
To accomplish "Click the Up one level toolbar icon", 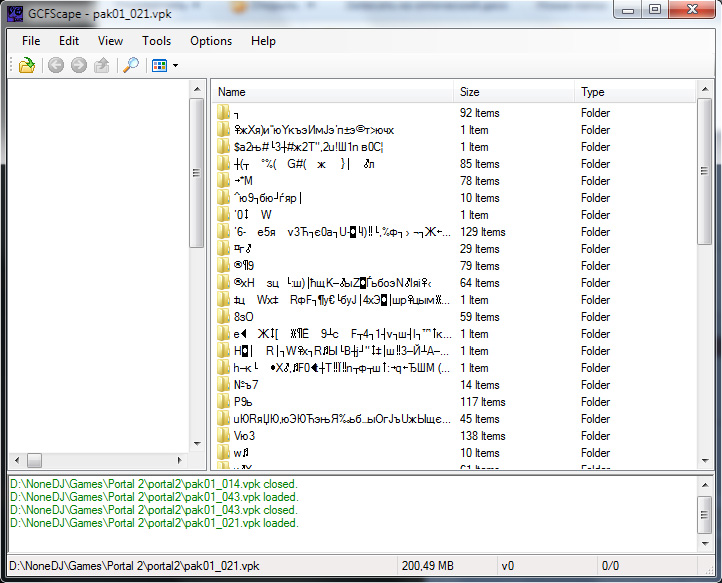I will coord(102,65).
